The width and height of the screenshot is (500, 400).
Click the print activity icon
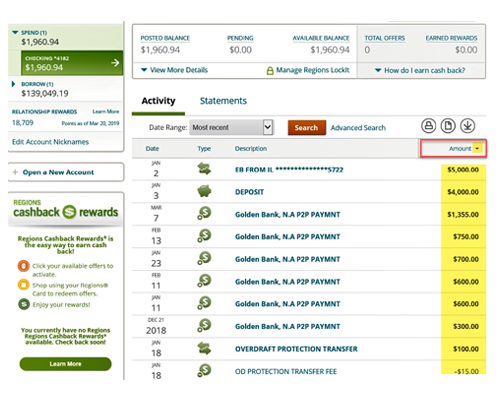tap(429, 126)
